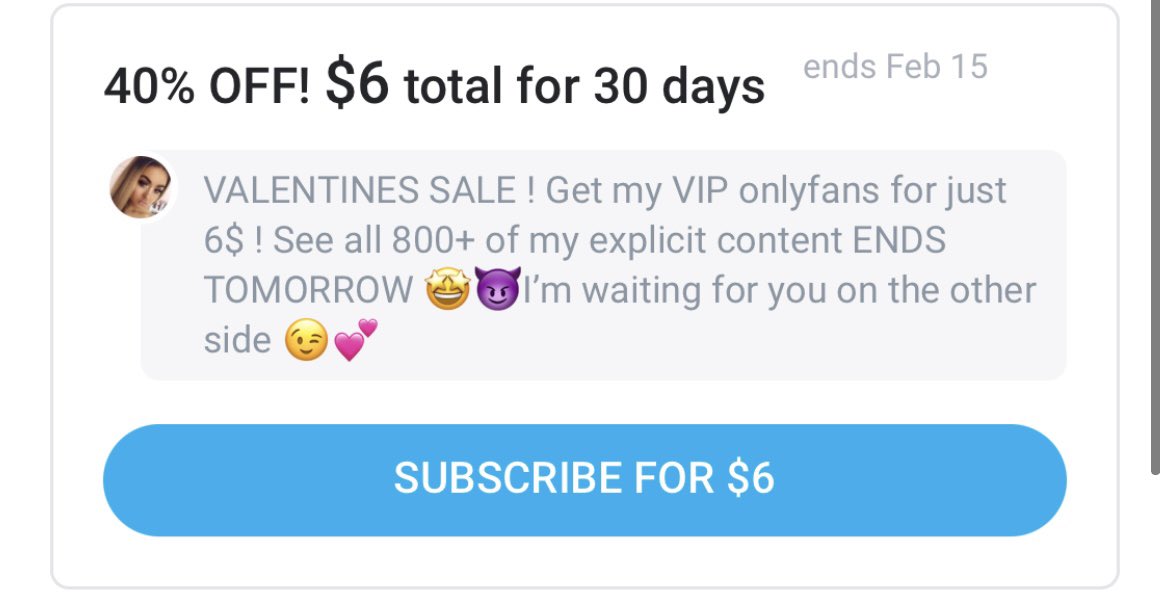The height and width of the screenshot is (593, 1170).
Task: Click the word 'TOMORROW' in the promo message
Action: 308,290
